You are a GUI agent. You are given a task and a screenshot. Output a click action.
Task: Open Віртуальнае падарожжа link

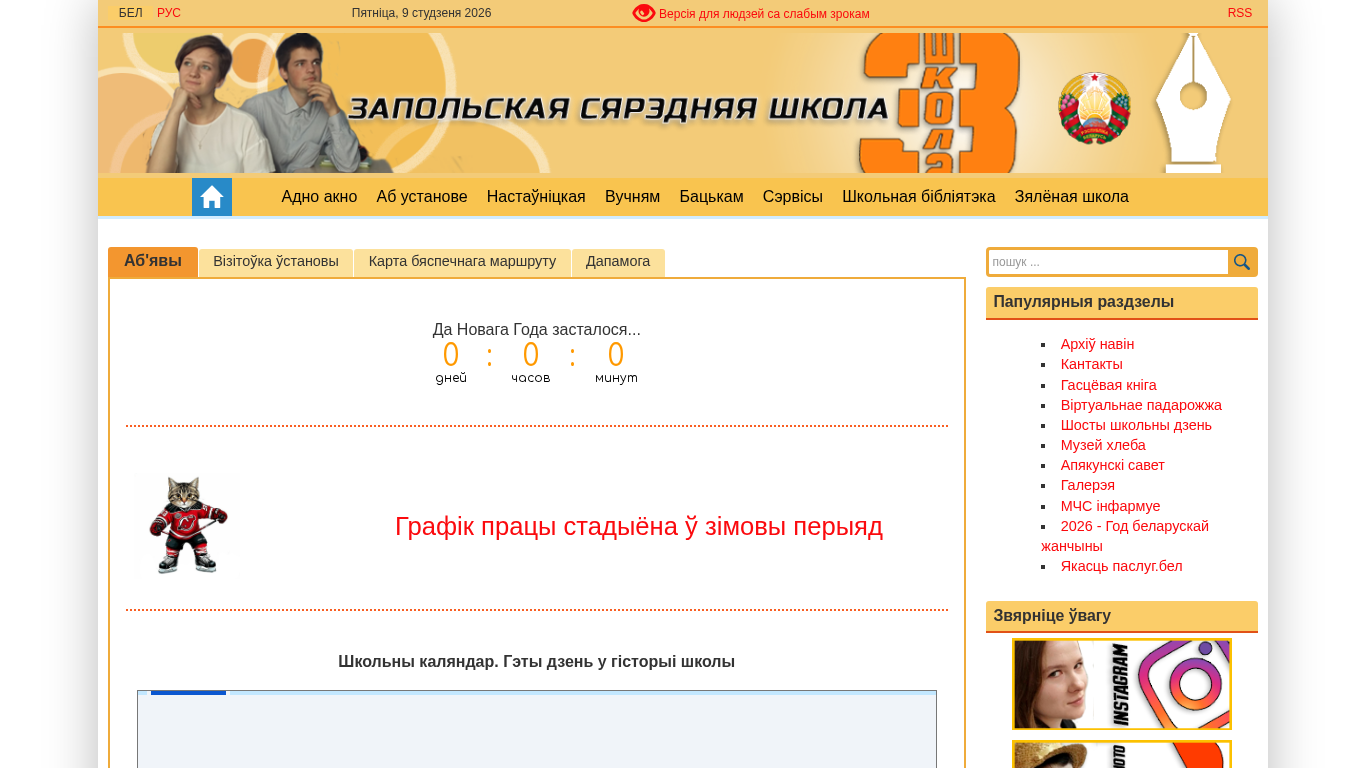coord(1141,405)
